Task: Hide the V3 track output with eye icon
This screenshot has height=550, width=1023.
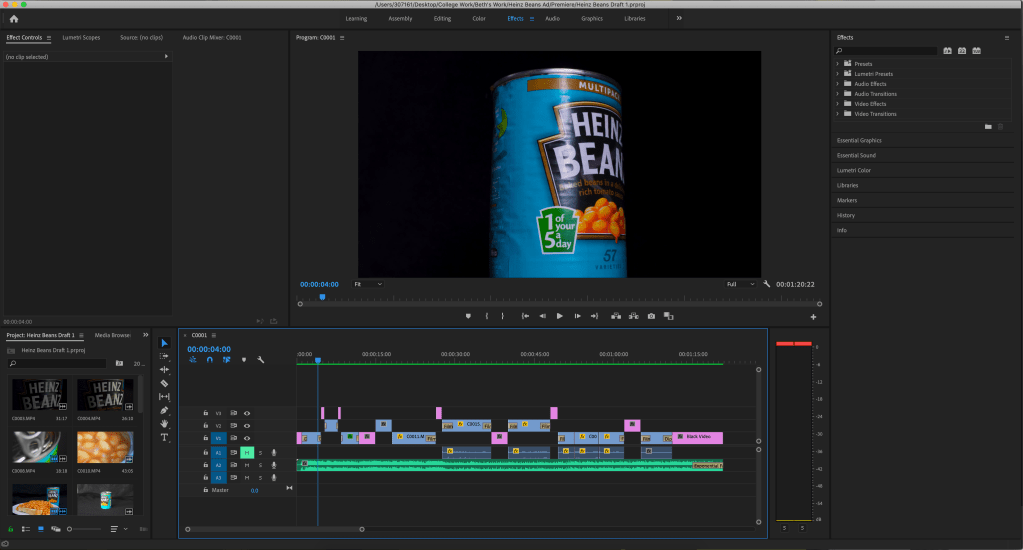Action: coord(247,412)
